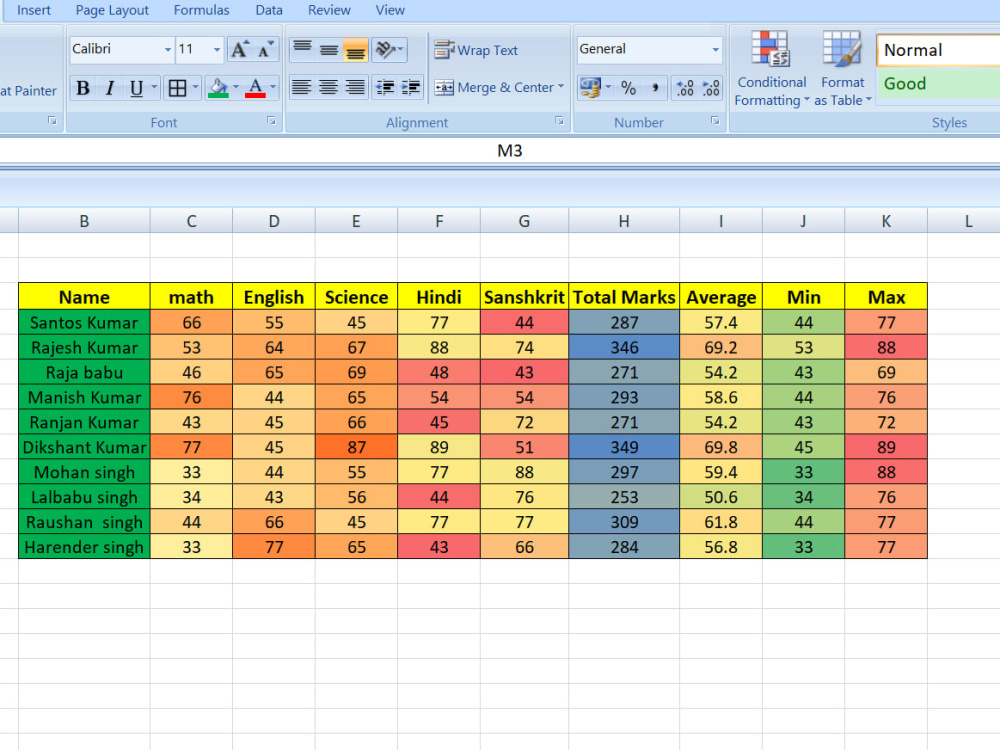Select the Santos Kumar name cell
The image size is (1000, 750).
(x=84, y=323)
